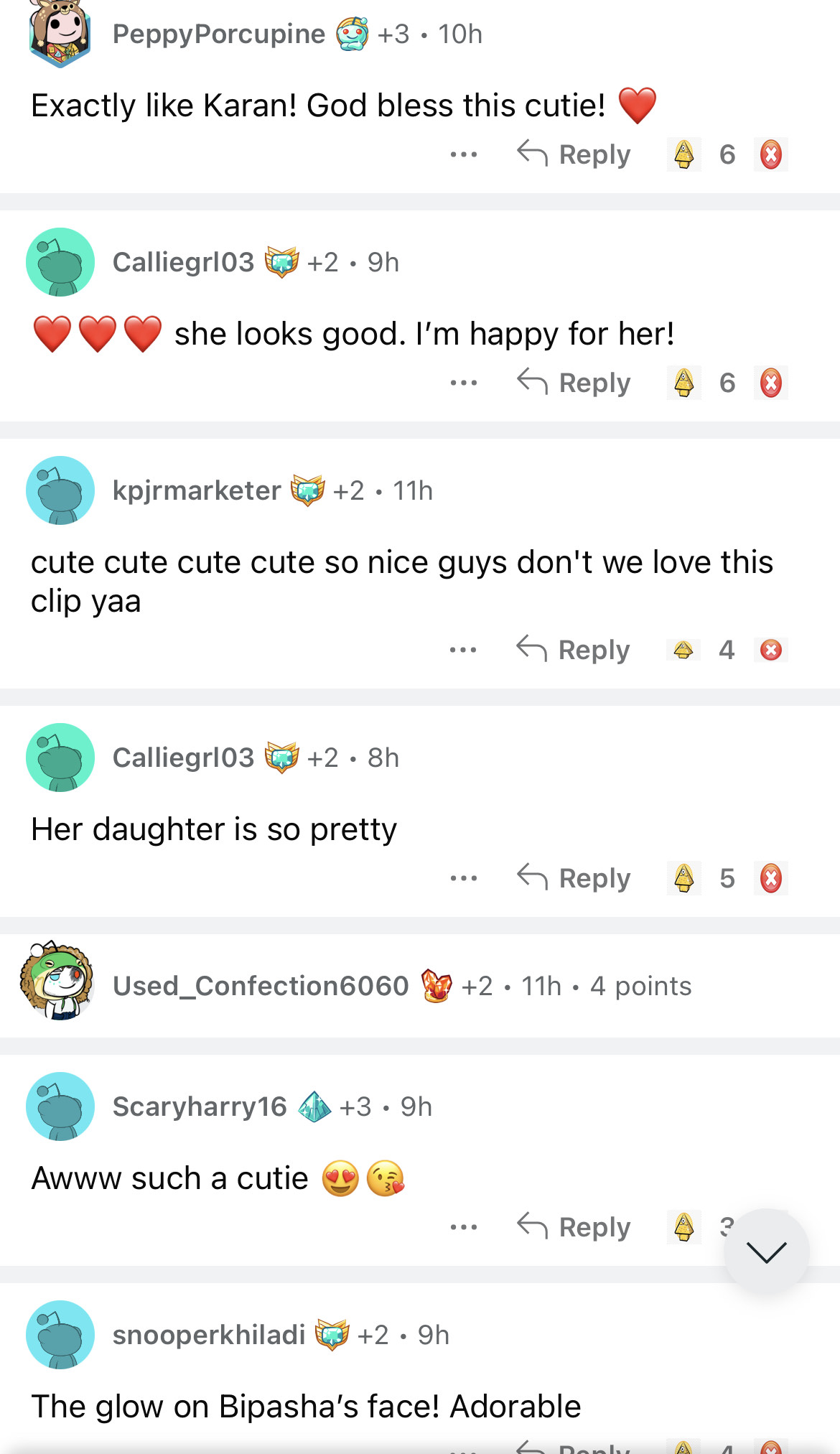Screen dimensions: 840x1454
Task: Downvote the "I'm happy for her" comment
Action: [x=771, y=383]
